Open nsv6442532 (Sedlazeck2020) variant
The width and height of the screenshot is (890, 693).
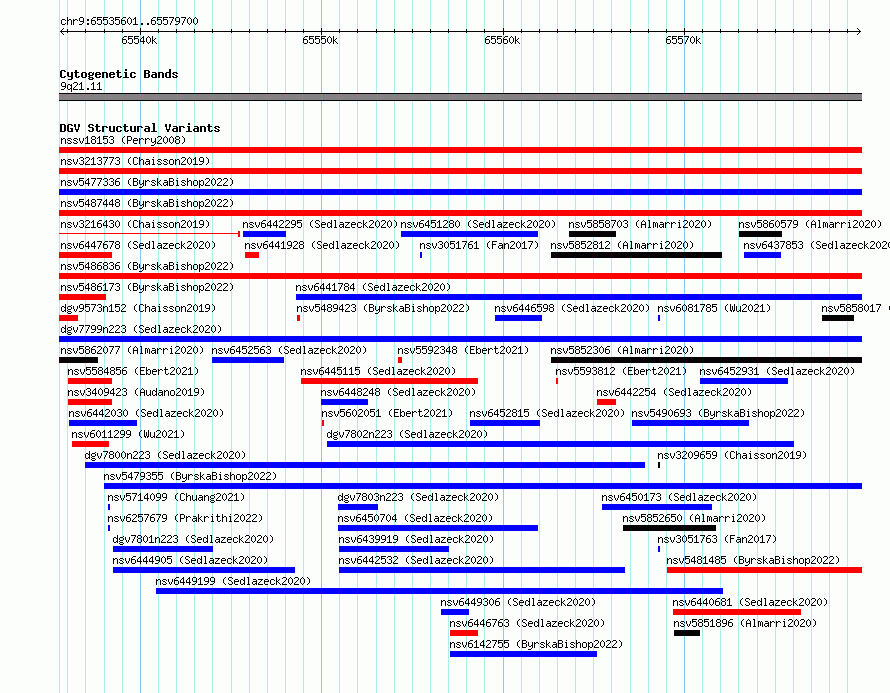point(416,560)
